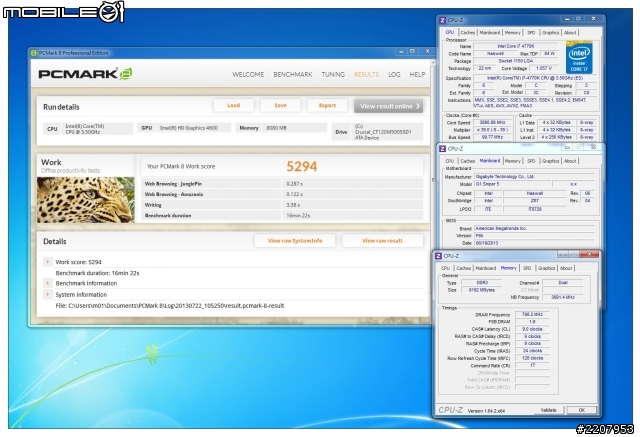Screen dimensions: 640x437
Task: Switch to BENCHMARK section in PCMark 8
Action: pyautogui.click(x=293, y=74)
